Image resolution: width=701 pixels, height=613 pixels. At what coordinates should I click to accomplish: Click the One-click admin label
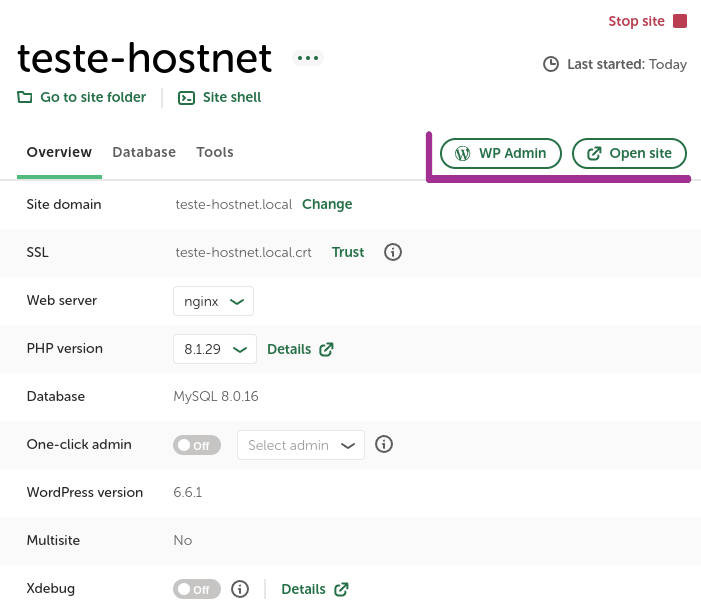(79, 444)
